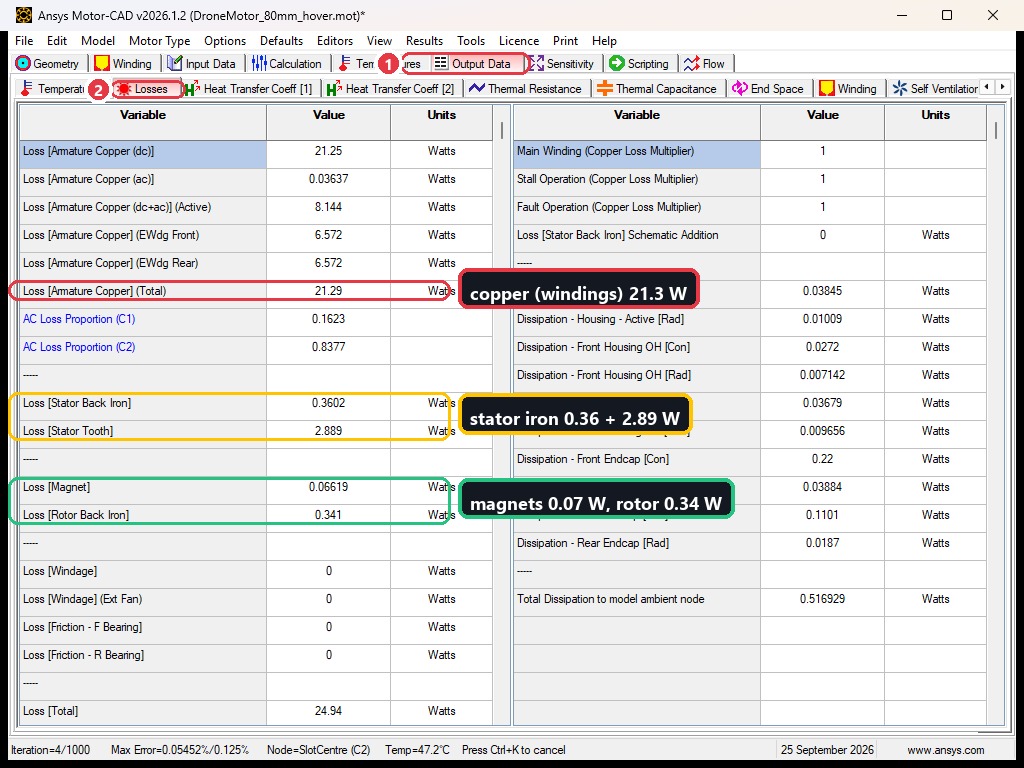
Task: Open the Motor Type menu
Action: tap(159, 40)
